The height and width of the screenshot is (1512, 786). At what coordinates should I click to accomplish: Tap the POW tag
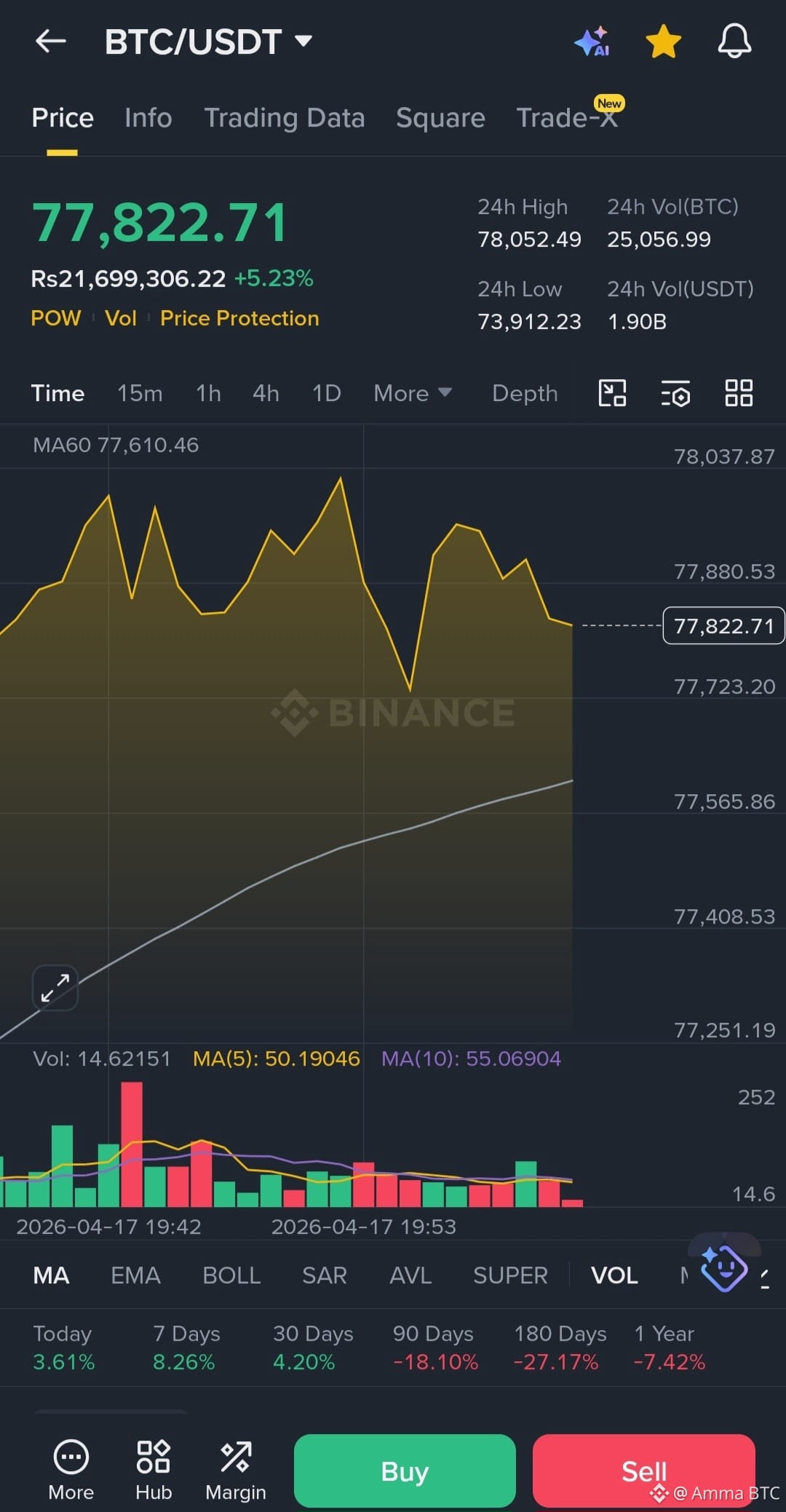point(56,318)
